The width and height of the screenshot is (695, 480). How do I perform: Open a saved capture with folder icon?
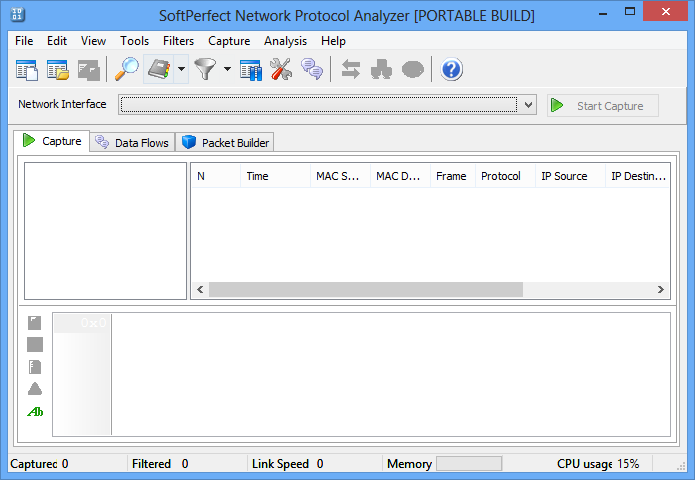[58, 70]
